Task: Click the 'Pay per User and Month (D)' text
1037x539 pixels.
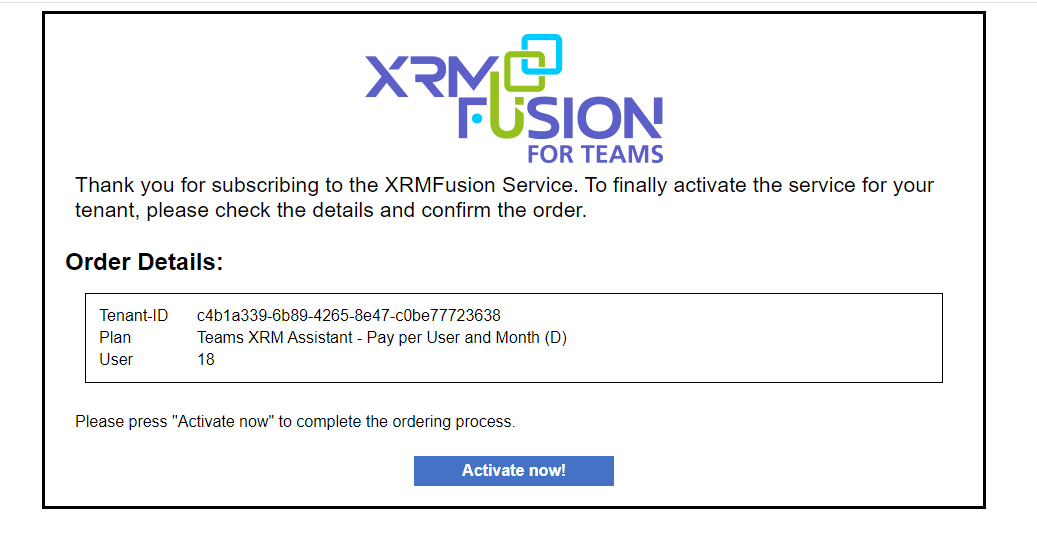Action: [467, 337]
